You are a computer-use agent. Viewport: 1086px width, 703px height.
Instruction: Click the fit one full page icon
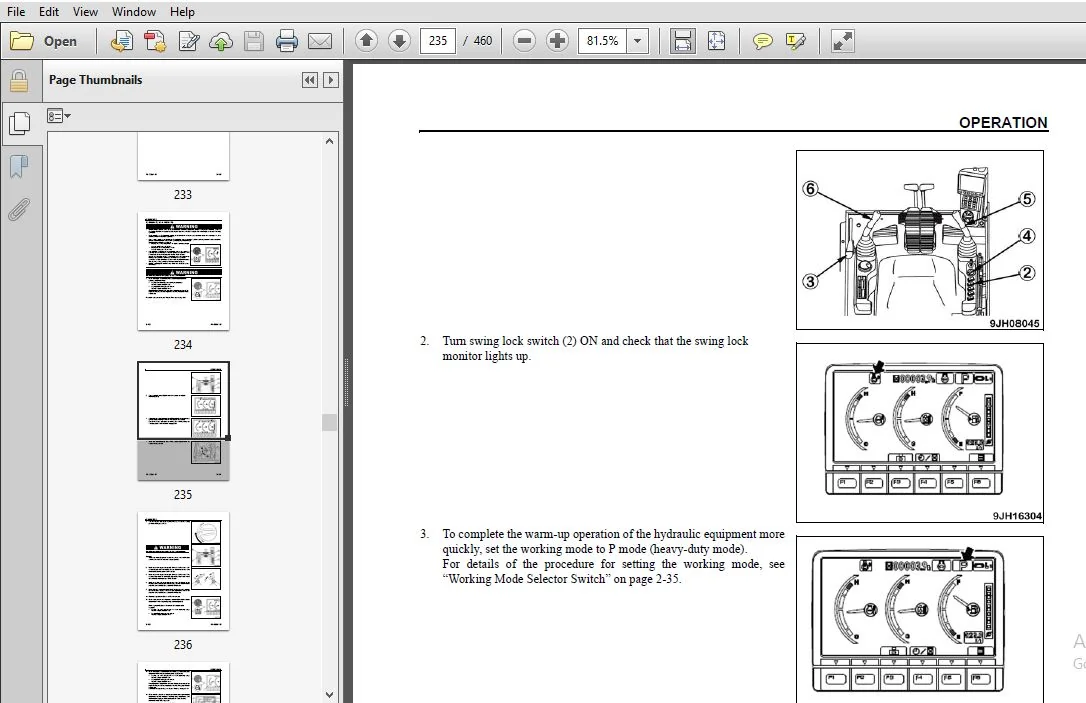coord(716,41)
